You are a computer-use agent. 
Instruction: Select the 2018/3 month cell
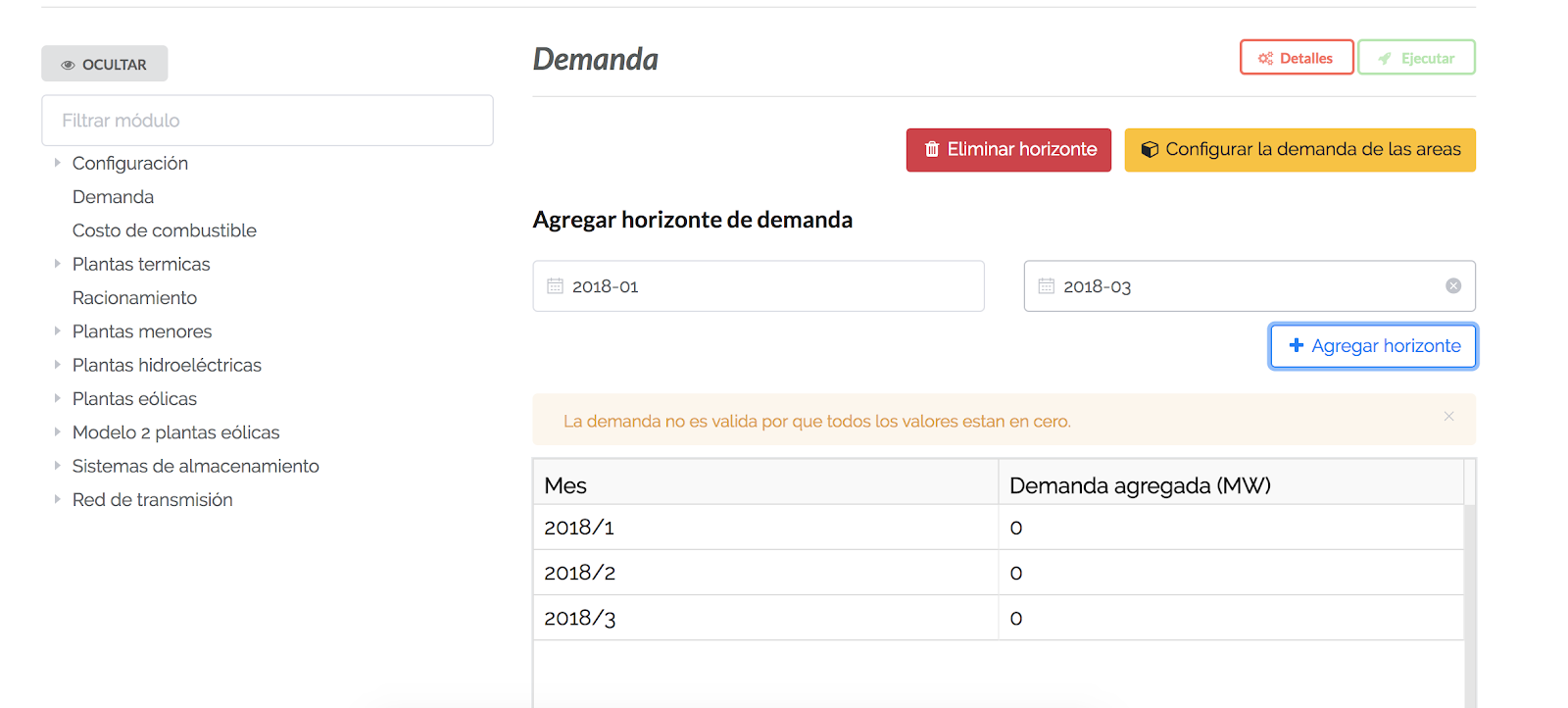[x=765, y=618]
